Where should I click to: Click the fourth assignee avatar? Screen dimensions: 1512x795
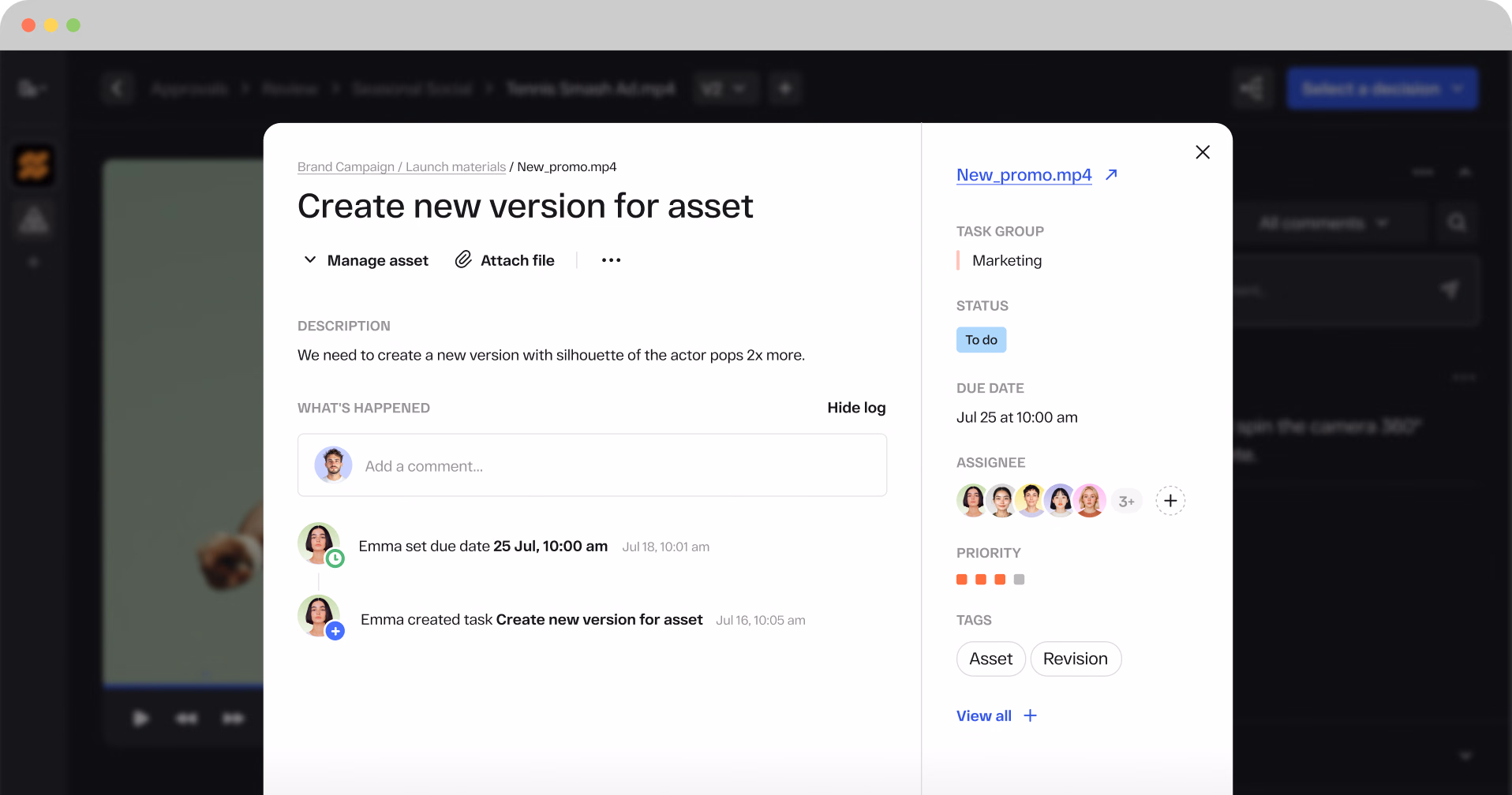[x=1060, y=500]
